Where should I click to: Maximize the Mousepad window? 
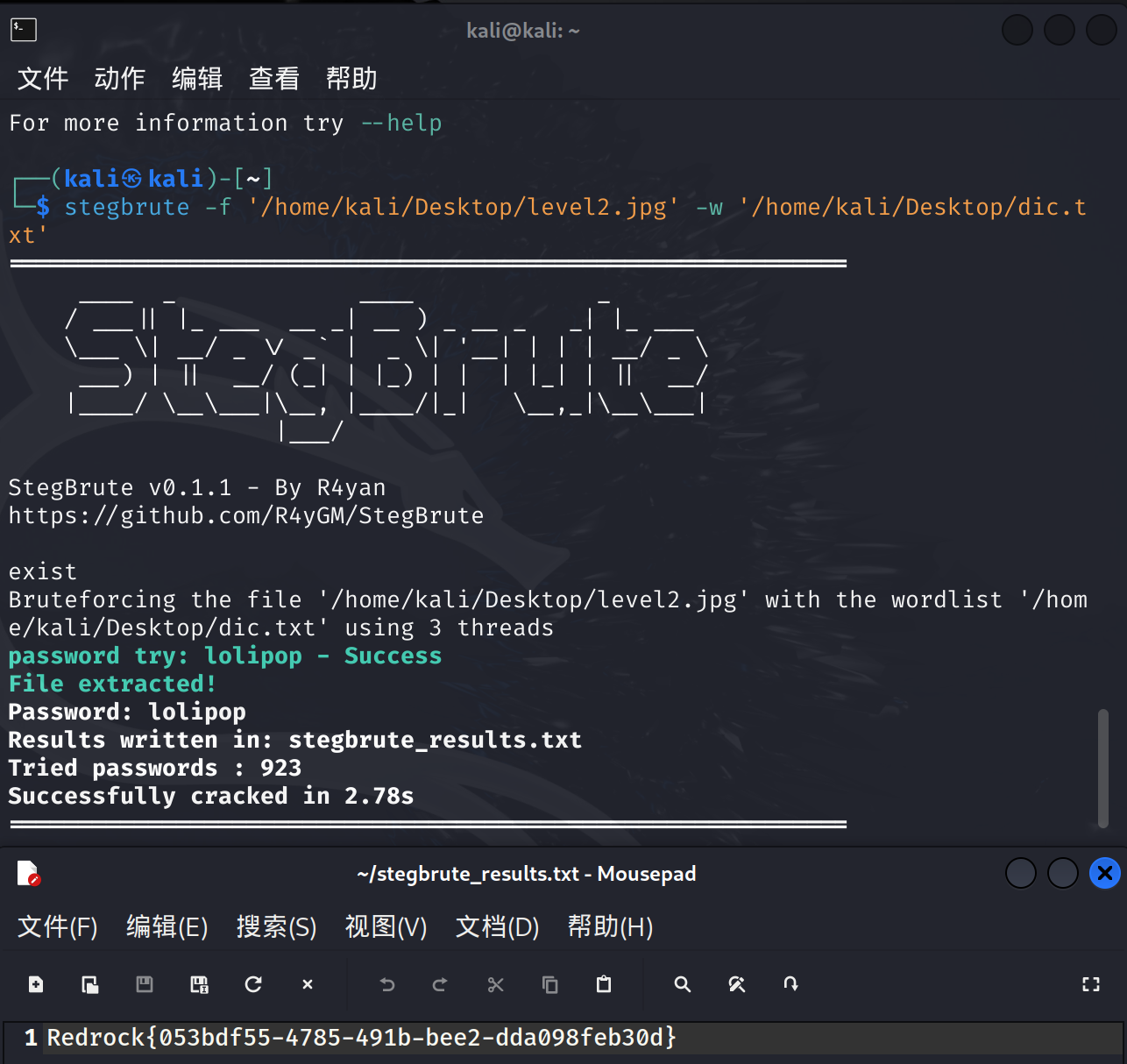pyautogui.click(x=1062, y=873)
